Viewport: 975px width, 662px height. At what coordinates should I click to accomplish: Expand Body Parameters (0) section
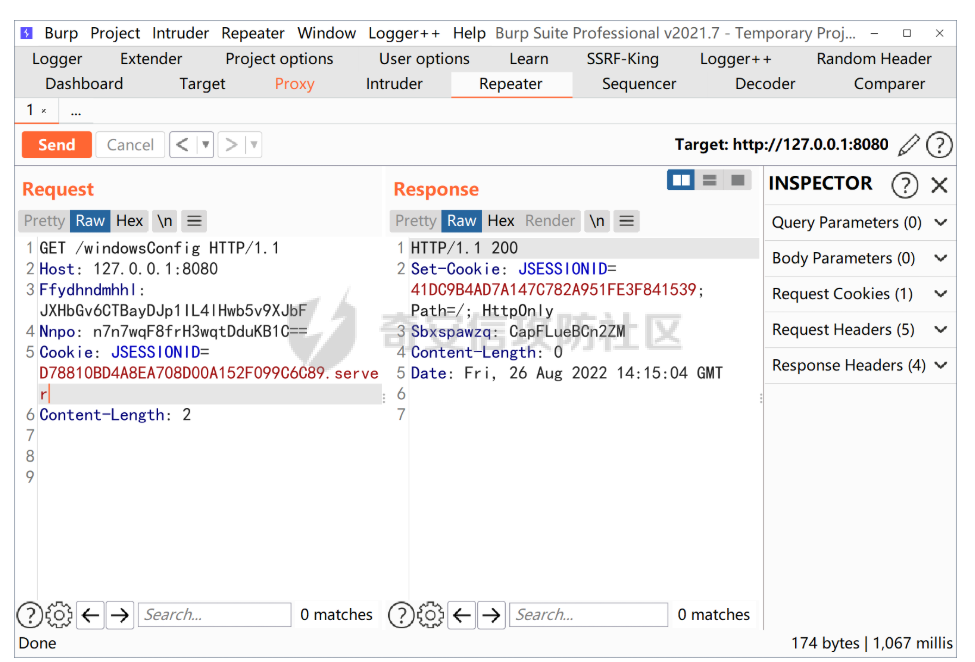click(x=860, y=258)
